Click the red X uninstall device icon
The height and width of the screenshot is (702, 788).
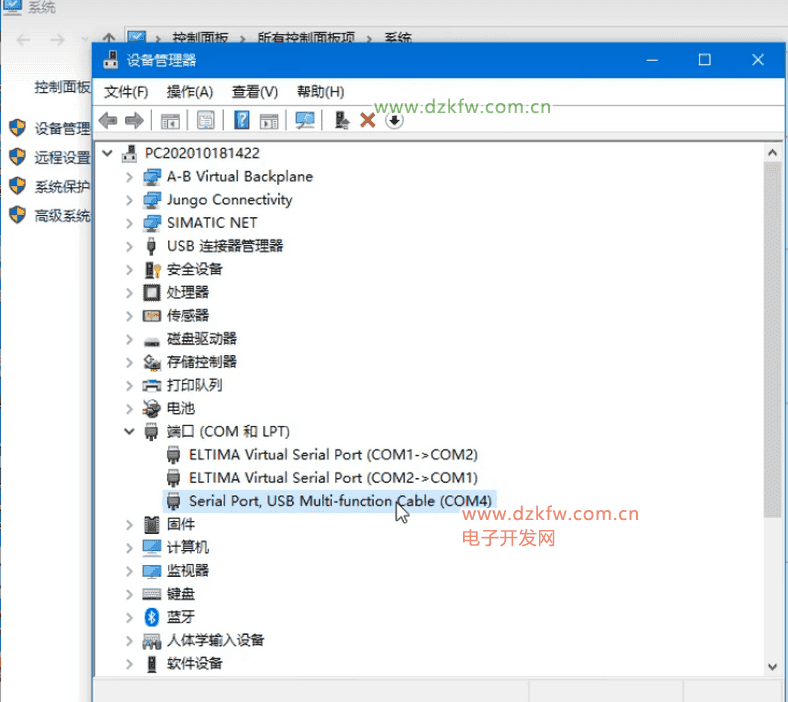click(367, 121)
